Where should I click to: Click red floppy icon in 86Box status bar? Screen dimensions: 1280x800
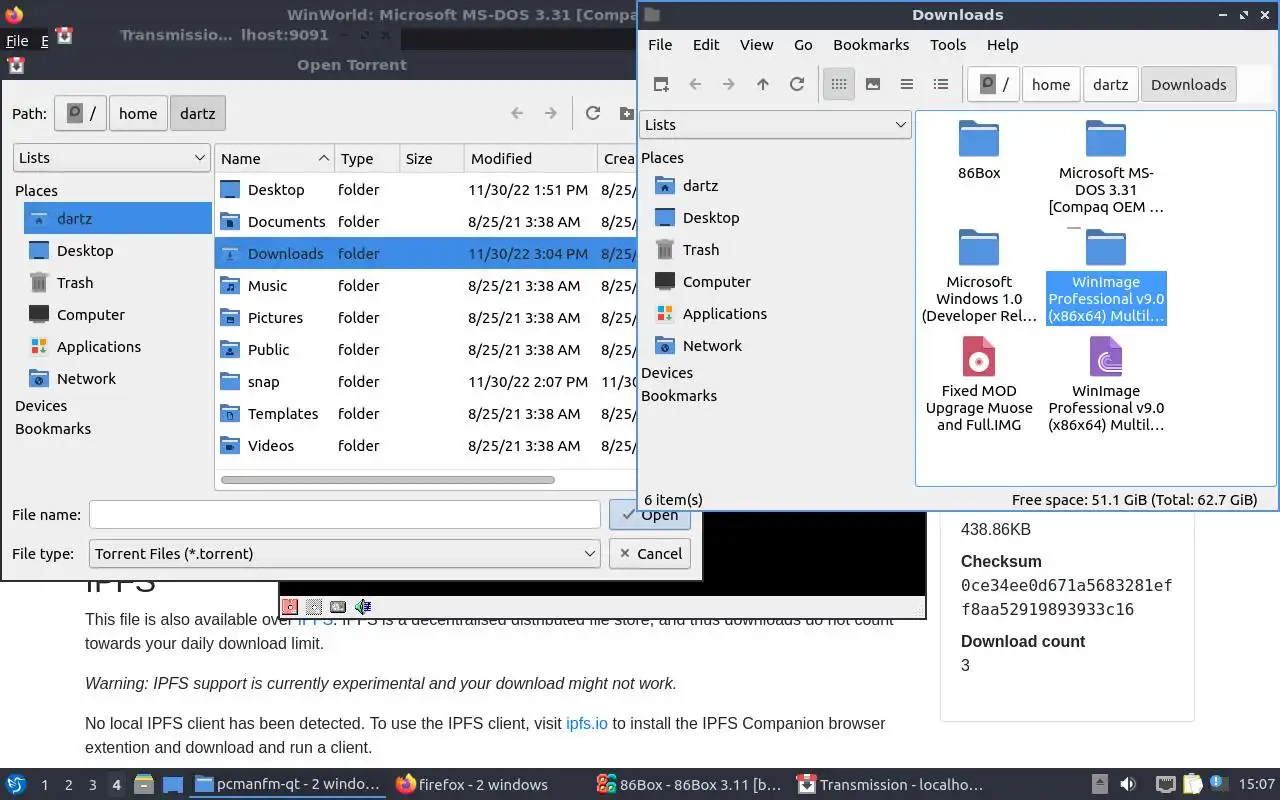[x=290, y=606]
